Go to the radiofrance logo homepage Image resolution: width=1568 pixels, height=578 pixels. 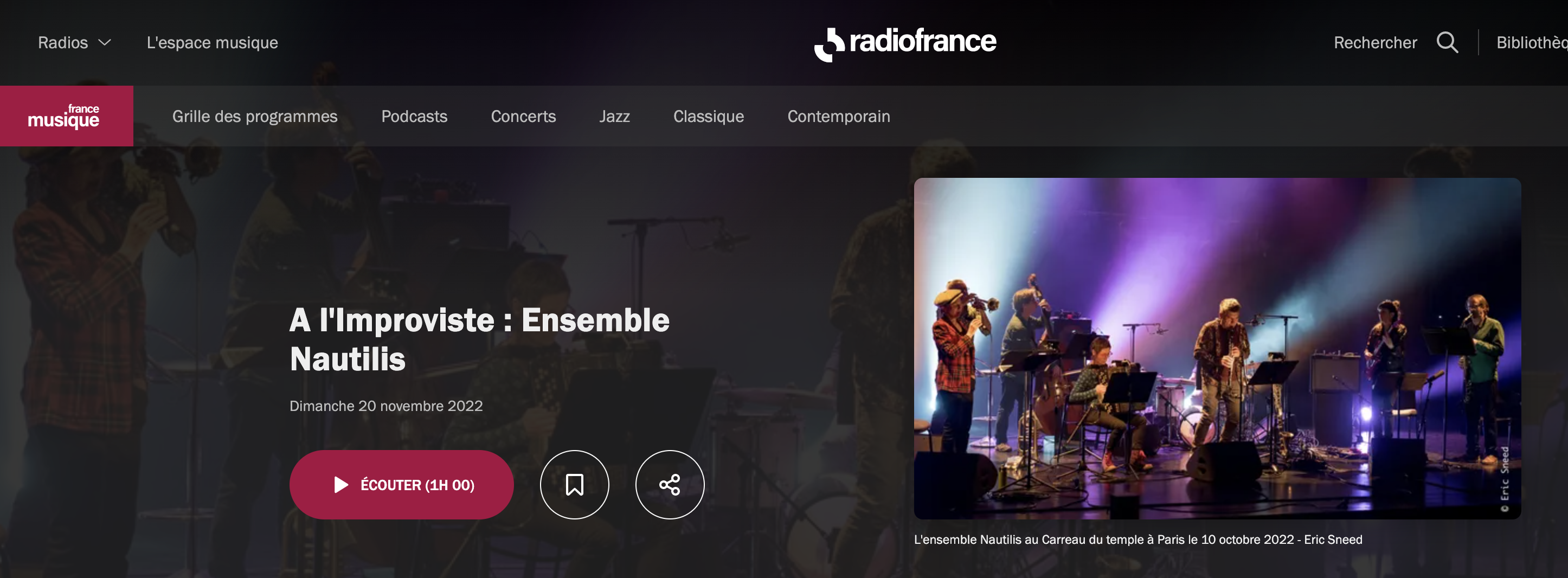coord(905,44)
